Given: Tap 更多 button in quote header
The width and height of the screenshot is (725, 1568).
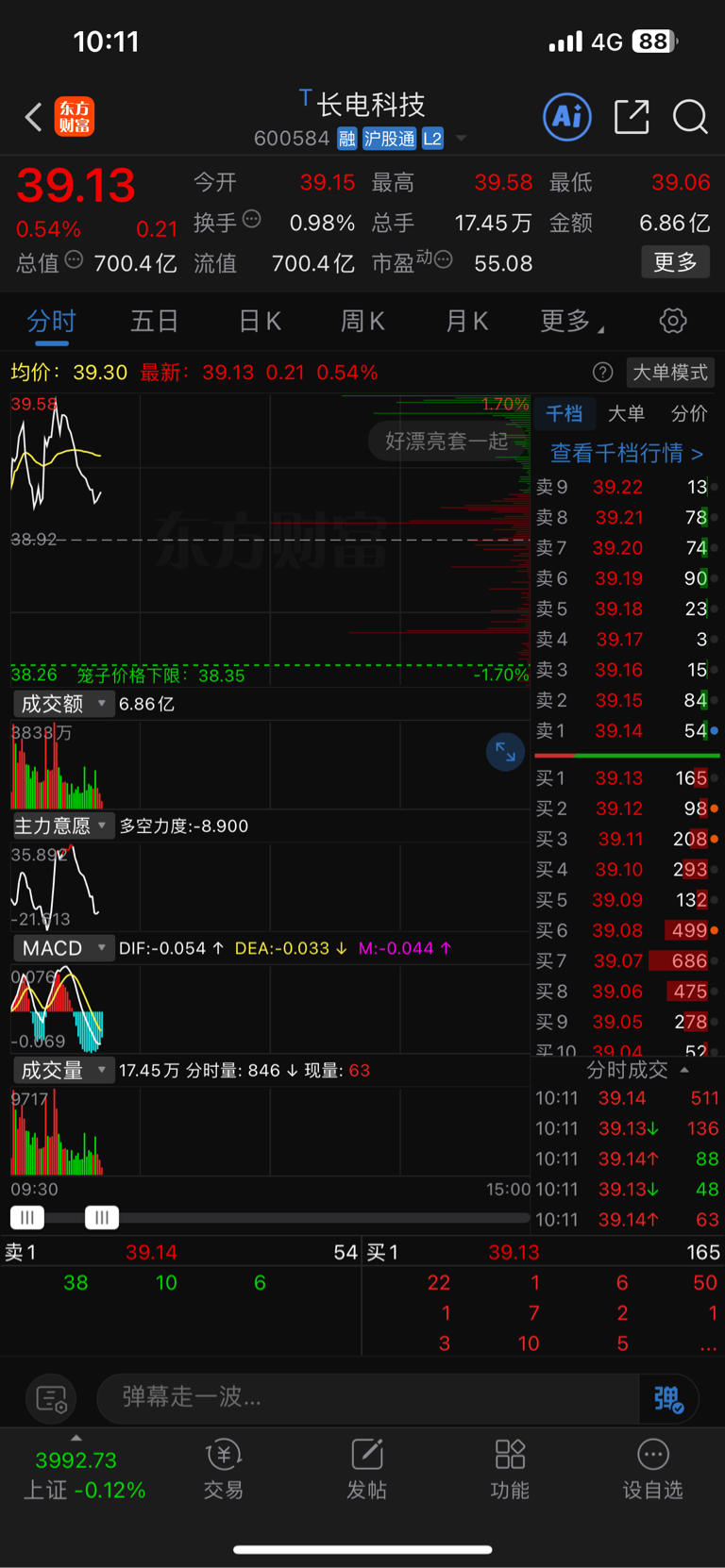Looking at the screenshot, I should (676, 261).
